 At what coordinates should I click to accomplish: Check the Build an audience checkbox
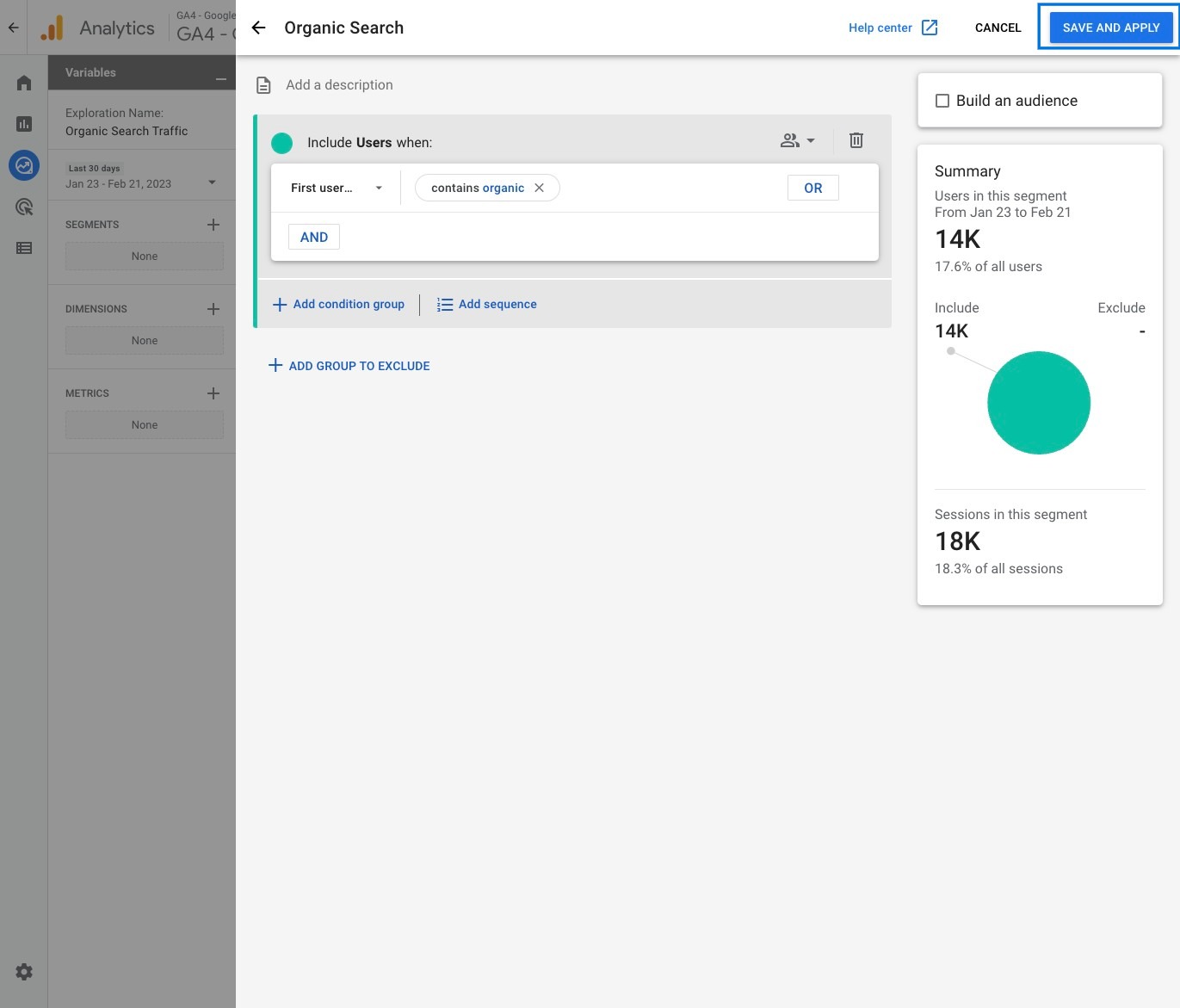(942, 101)
